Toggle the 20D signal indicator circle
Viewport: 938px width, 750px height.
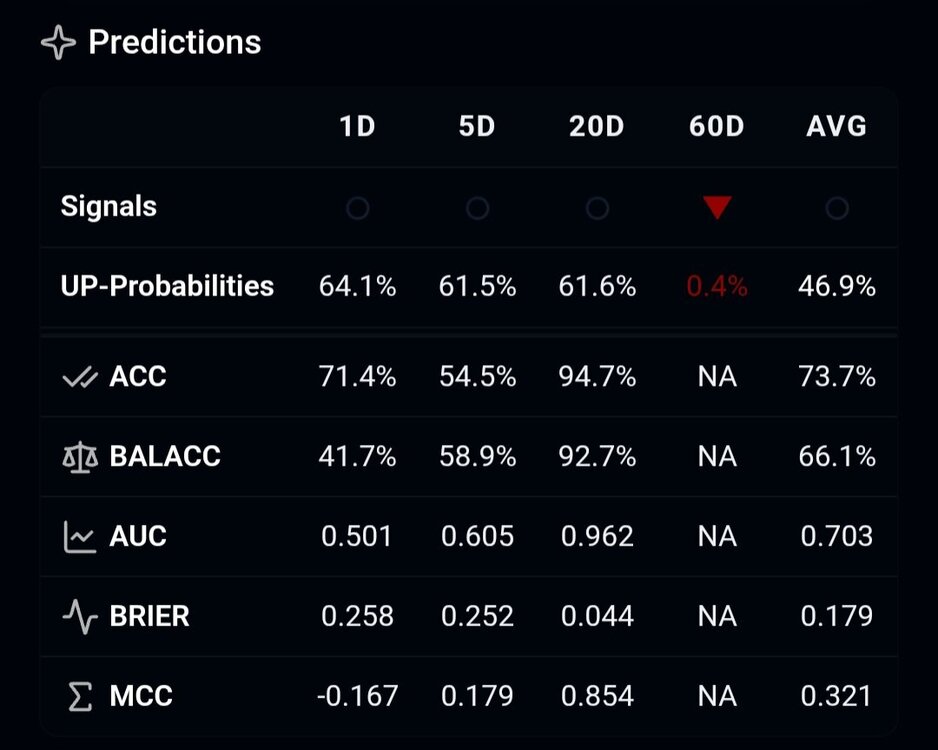tap(597, 209)
